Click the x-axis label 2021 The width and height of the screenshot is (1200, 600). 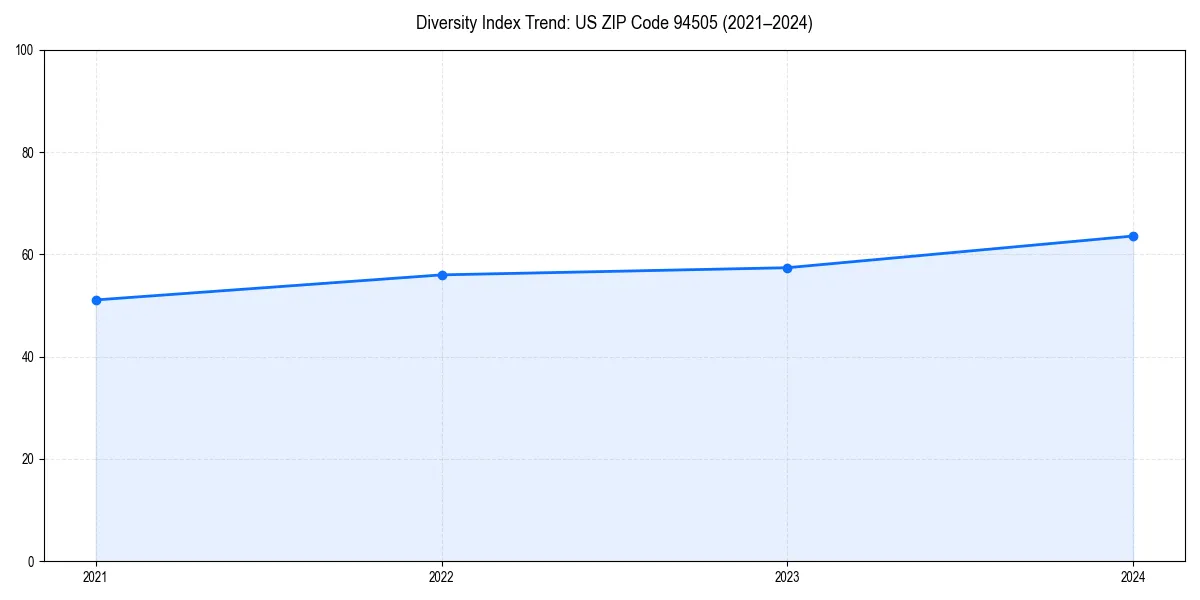96,577
